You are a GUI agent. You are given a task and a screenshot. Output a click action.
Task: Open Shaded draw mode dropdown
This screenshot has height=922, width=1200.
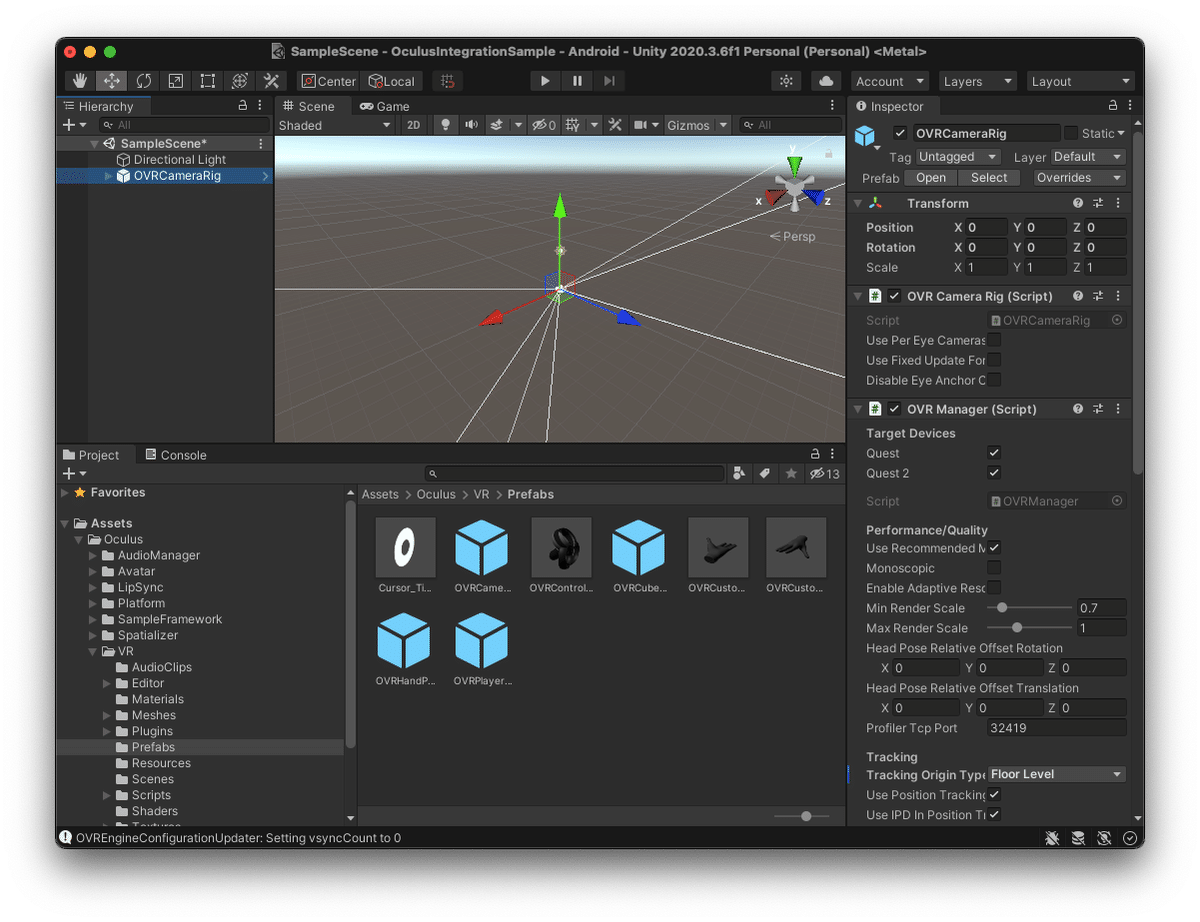[x=335, y=125]
